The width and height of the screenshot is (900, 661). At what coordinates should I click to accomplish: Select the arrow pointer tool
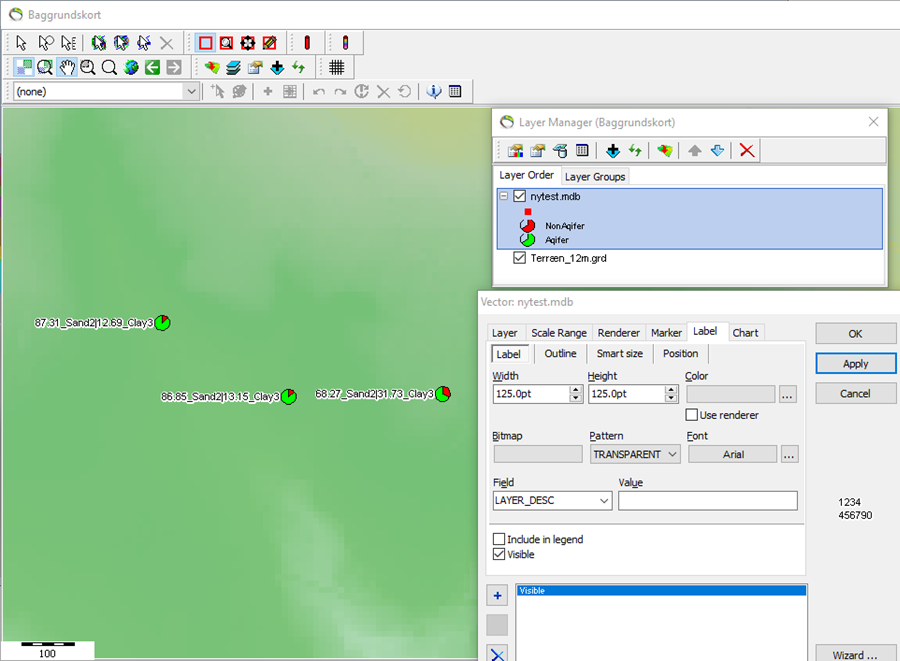click(x=21, y=43)
